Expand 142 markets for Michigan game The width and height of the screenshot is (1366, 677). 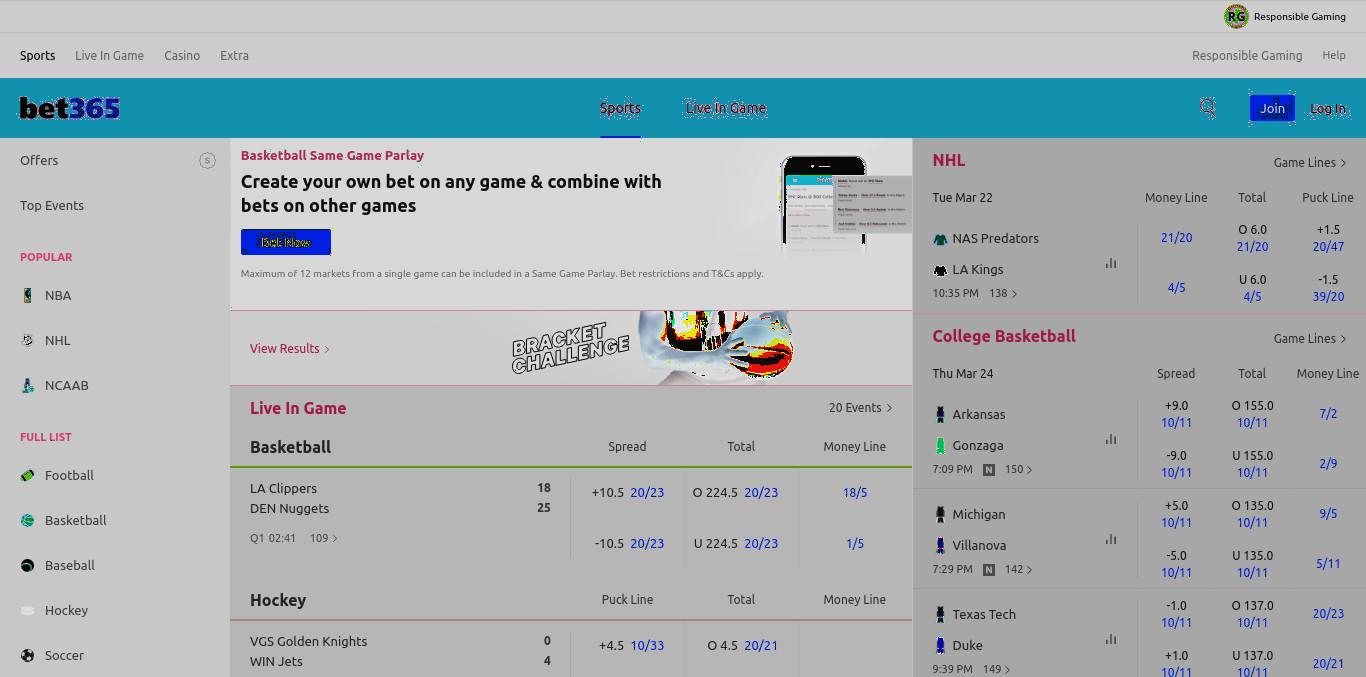click(1018, 569)
